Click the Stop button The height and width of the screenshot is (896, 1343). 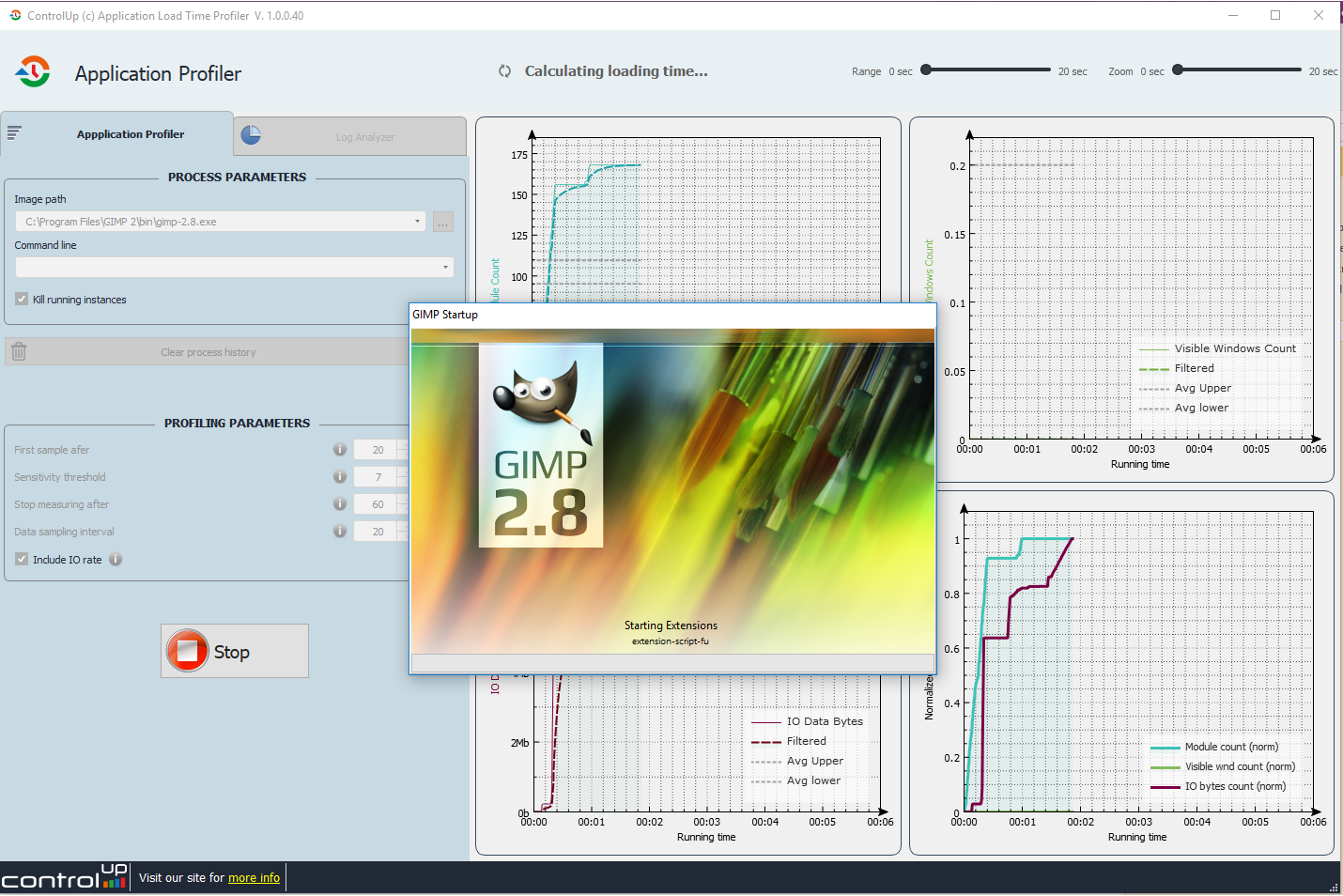235,651
